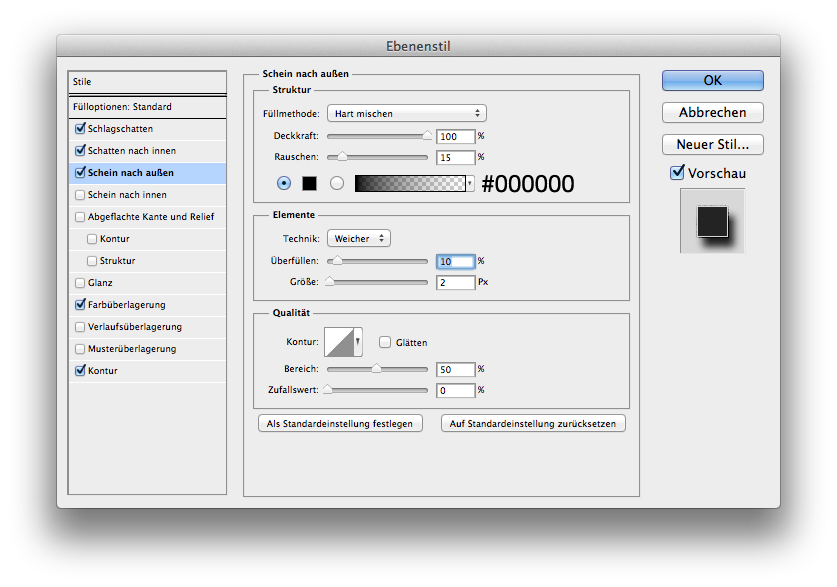Enable the Glätten checkbox
The image size is (837, 587).
point(385,342)
